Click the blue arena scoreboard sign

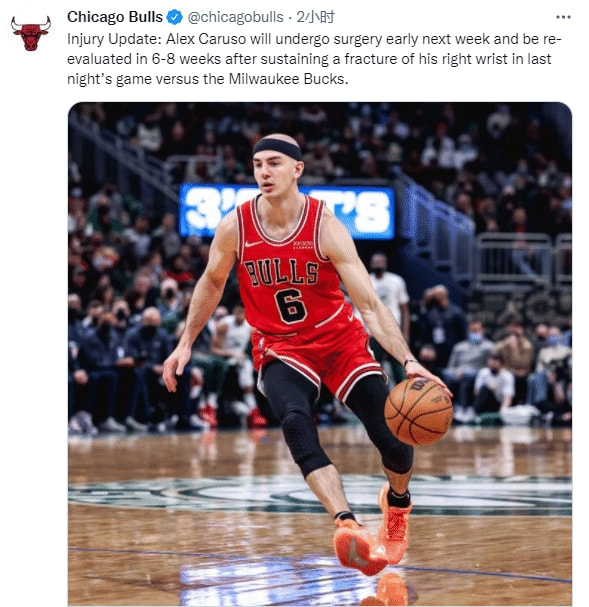click(x=287, y=211)
